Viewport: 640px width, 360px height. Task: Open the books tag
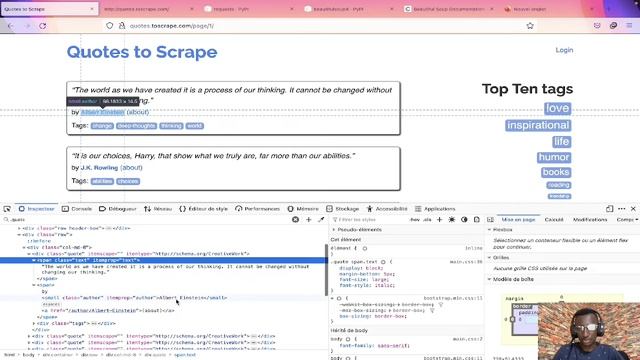point(556,172)
